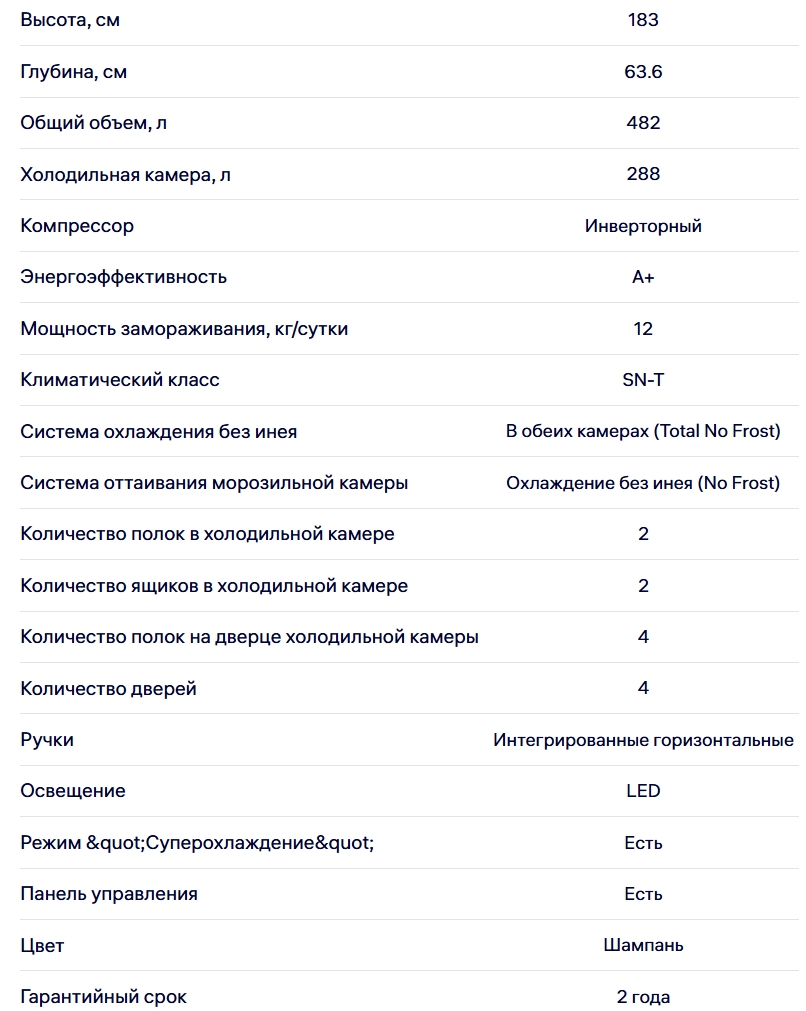The width and height of the screenshot is (806, 1011).
Task: Select the depth value 63.6
Action: 643,71
